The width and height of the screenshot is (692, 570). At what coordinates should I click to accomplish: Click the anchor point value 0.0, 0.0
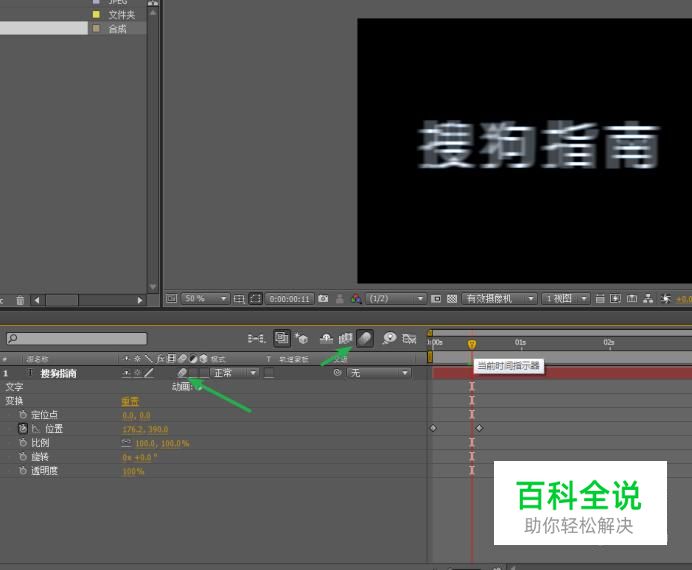136,415
